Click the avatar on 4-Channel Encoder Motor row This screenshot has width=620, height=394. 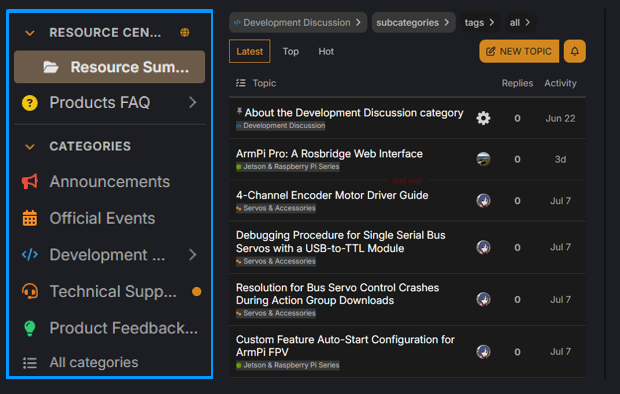pyautogui.click(x=483, y=201)
